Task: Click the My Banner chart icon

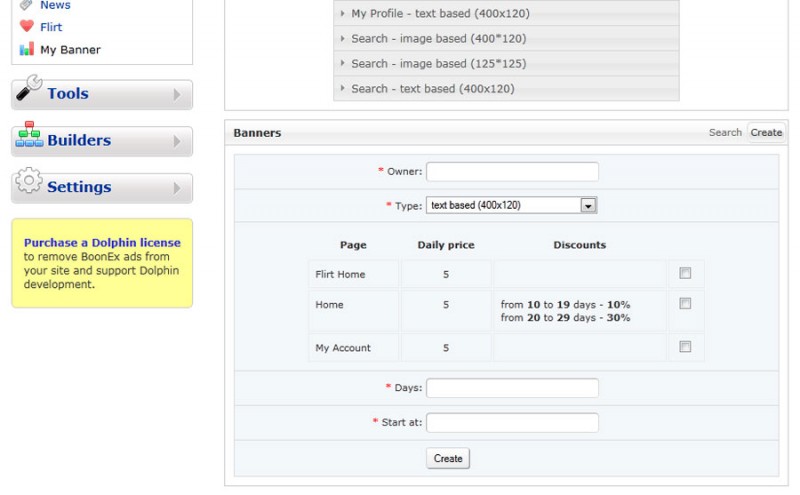Action: (x=27, y=49)
